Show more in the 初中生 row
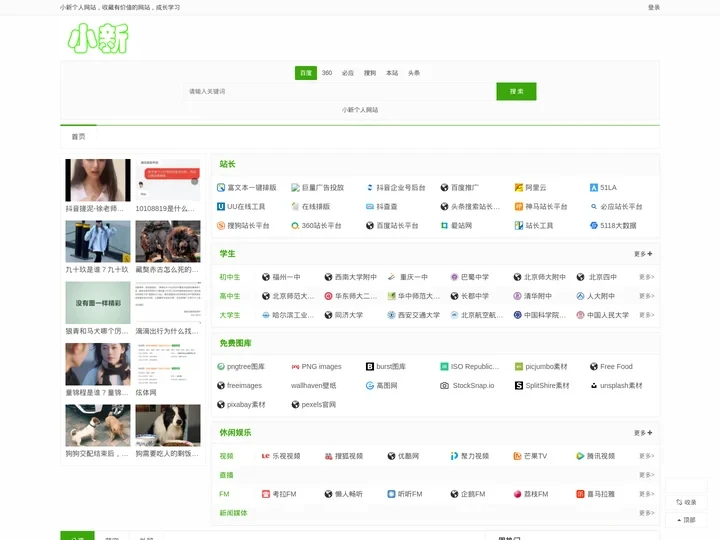This screenshot has width=720, height=540. pos(647,277)
